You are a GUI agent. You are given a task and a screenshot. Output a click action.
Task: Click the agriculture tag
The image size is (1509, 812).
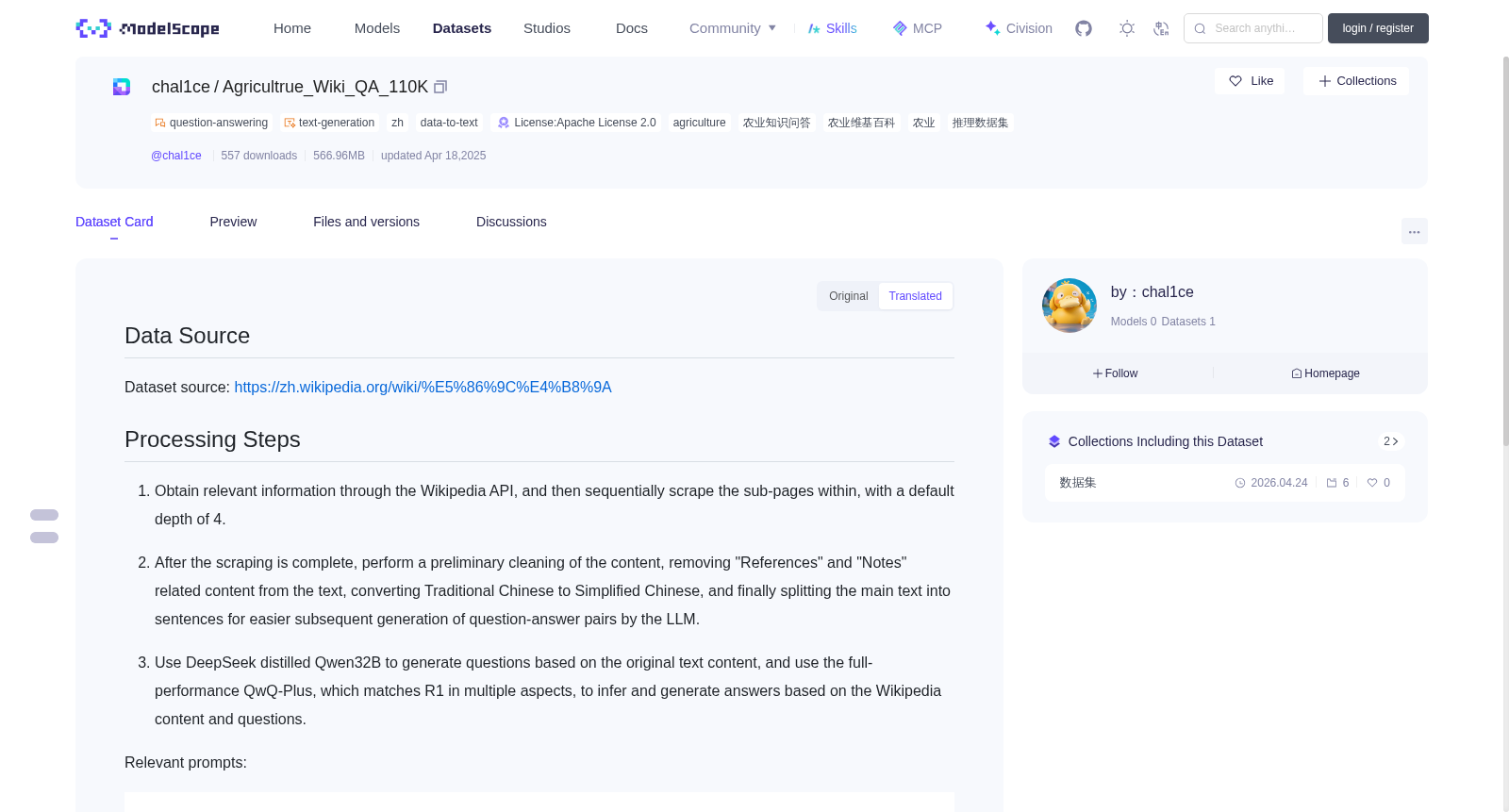700,123
